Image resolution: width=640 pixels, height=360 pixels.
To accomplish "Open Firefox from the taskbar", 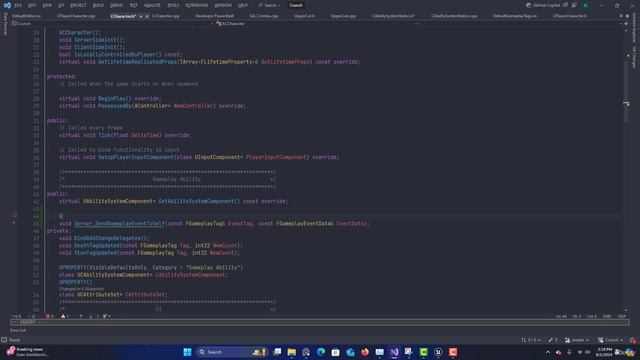I will tap(365, 352).
